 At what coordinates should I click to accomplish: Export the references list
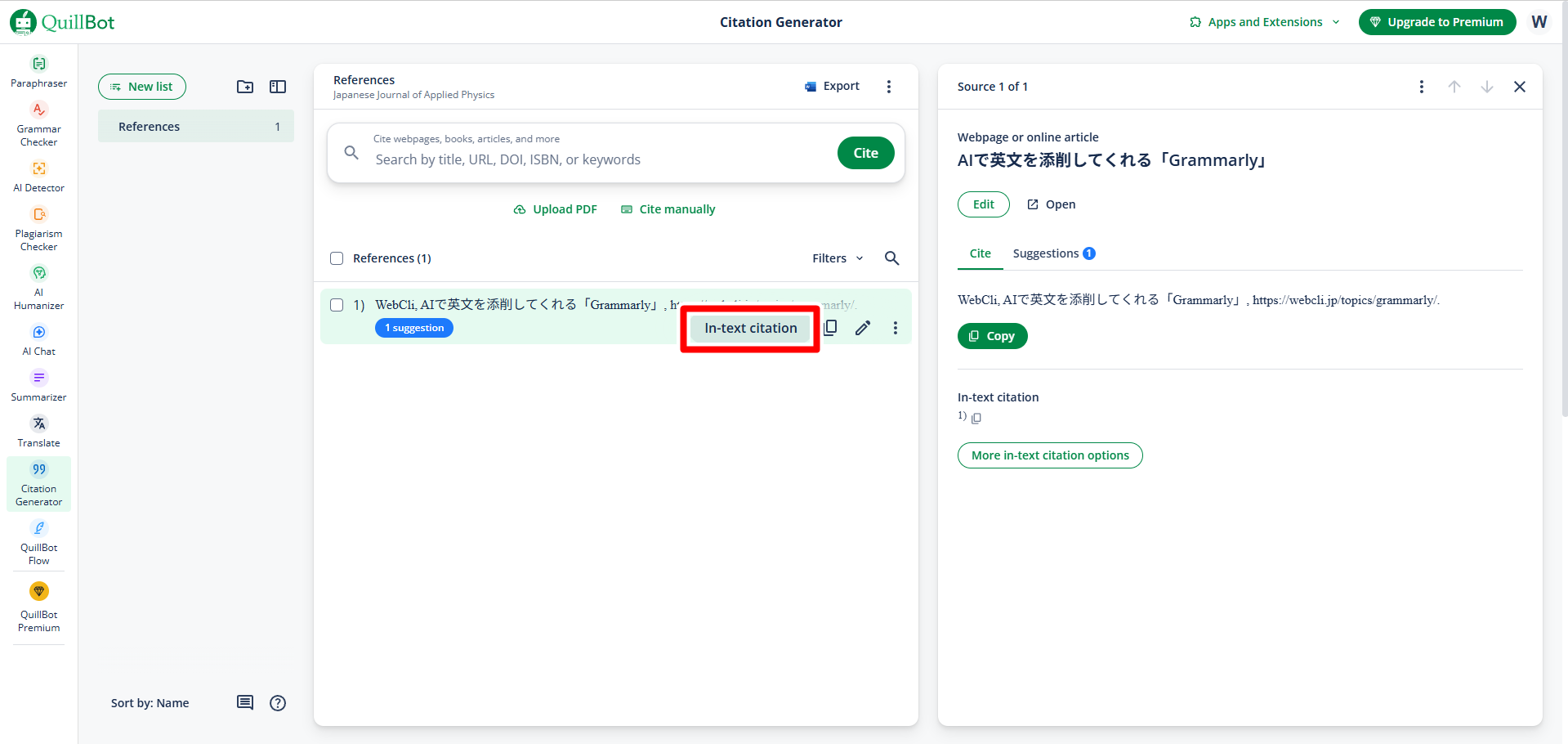(832, 87)
